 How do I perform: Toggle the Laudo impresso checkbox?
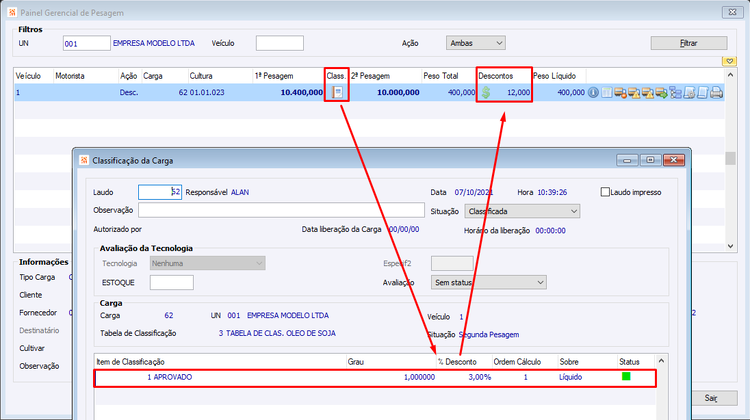tap(605, 192)
